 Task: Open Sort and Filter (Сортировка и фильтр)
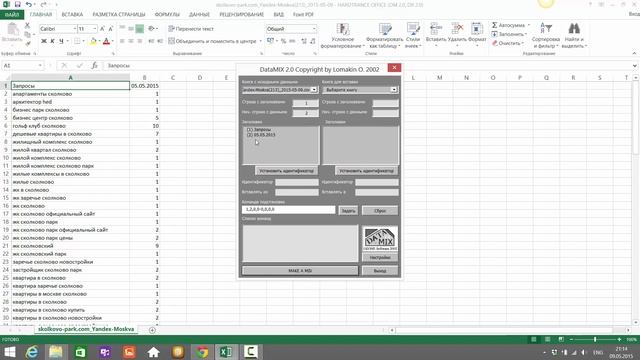(546, 36)
